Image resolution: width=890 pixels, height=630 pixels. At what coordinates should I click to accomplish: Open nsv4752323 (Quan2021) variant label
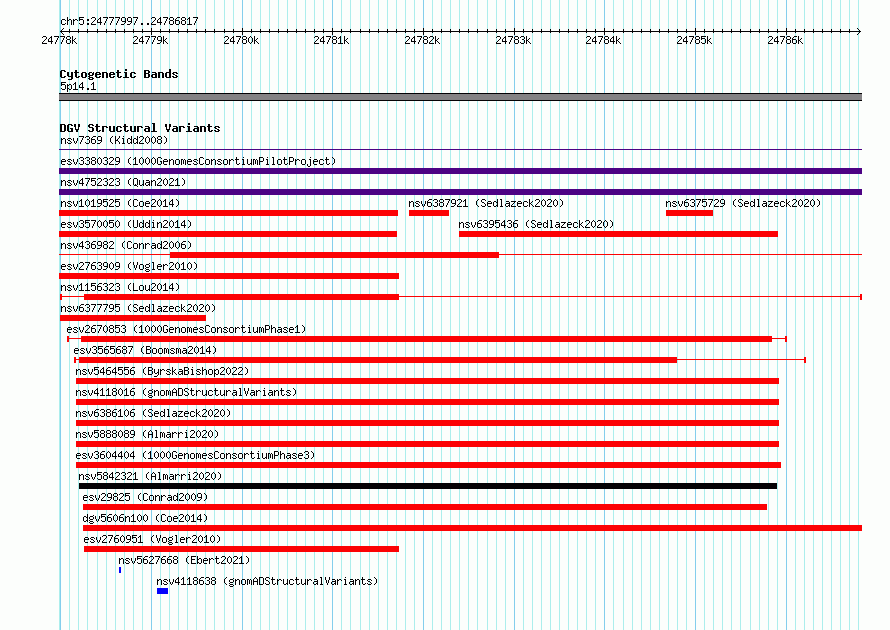tap(123, 182)
